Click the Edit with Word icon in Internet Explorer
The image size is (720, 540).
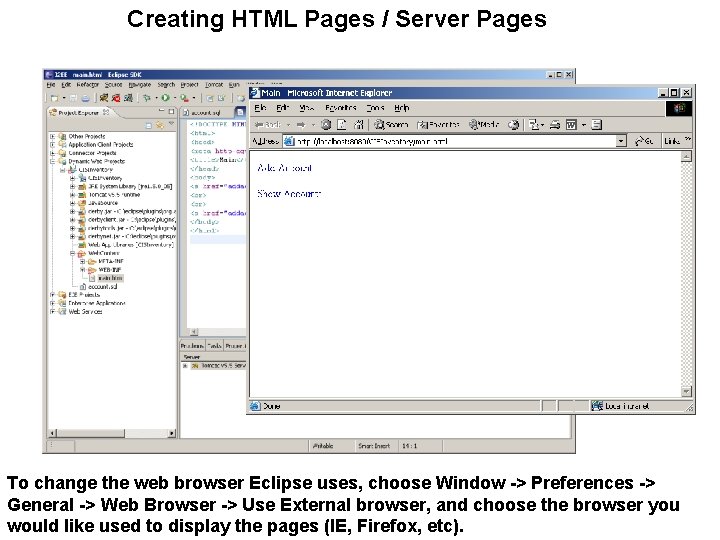pyautogui.click(x=571, y=124)
